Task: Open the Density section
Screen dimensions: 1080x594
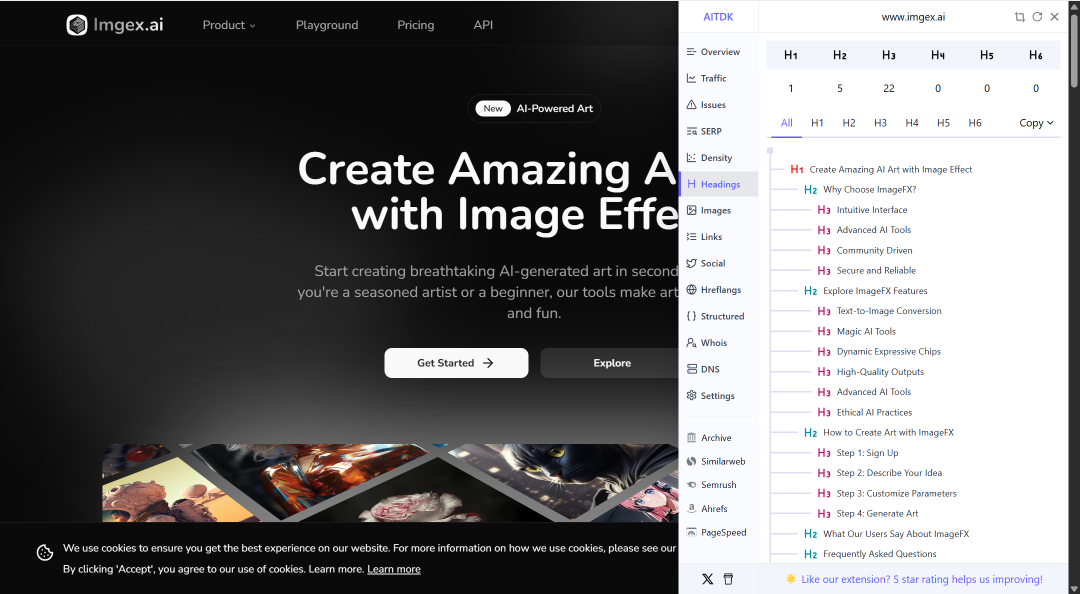Action: [x=718, y=158]
